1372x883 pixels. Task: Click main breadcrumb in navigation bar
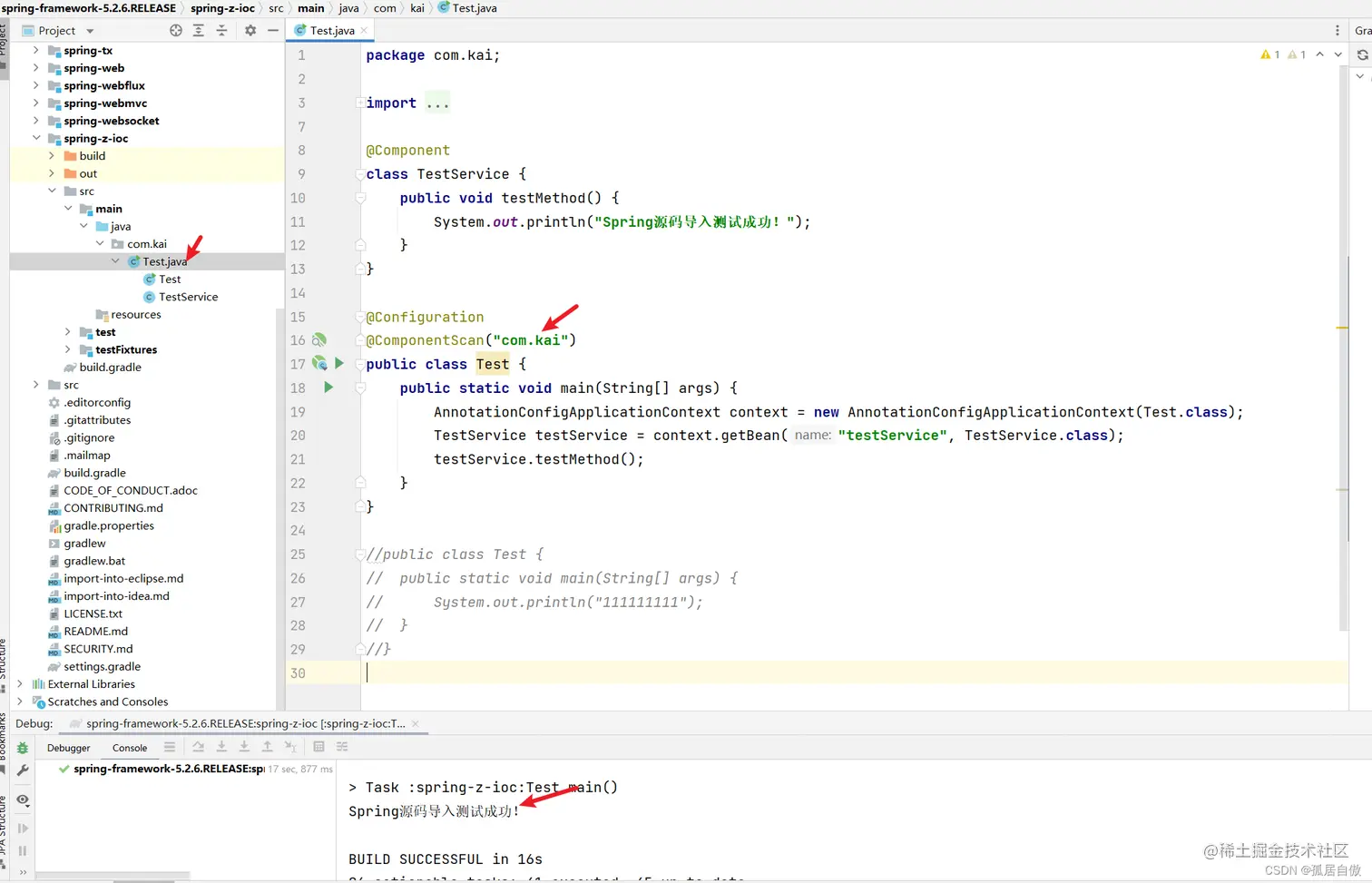(x=311, y=8)
